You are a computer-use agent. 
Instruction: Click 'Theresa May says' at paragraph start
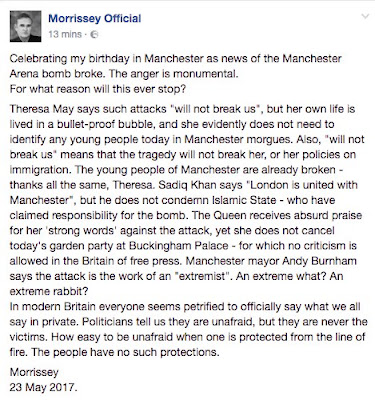48,109
